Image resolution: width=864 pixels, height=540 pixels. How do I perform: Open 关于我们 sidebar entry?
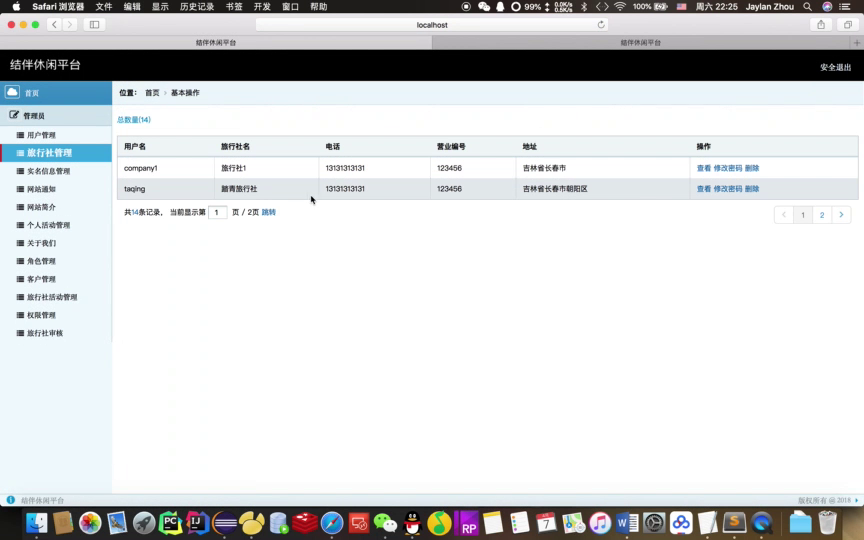[x=41, y=243]
